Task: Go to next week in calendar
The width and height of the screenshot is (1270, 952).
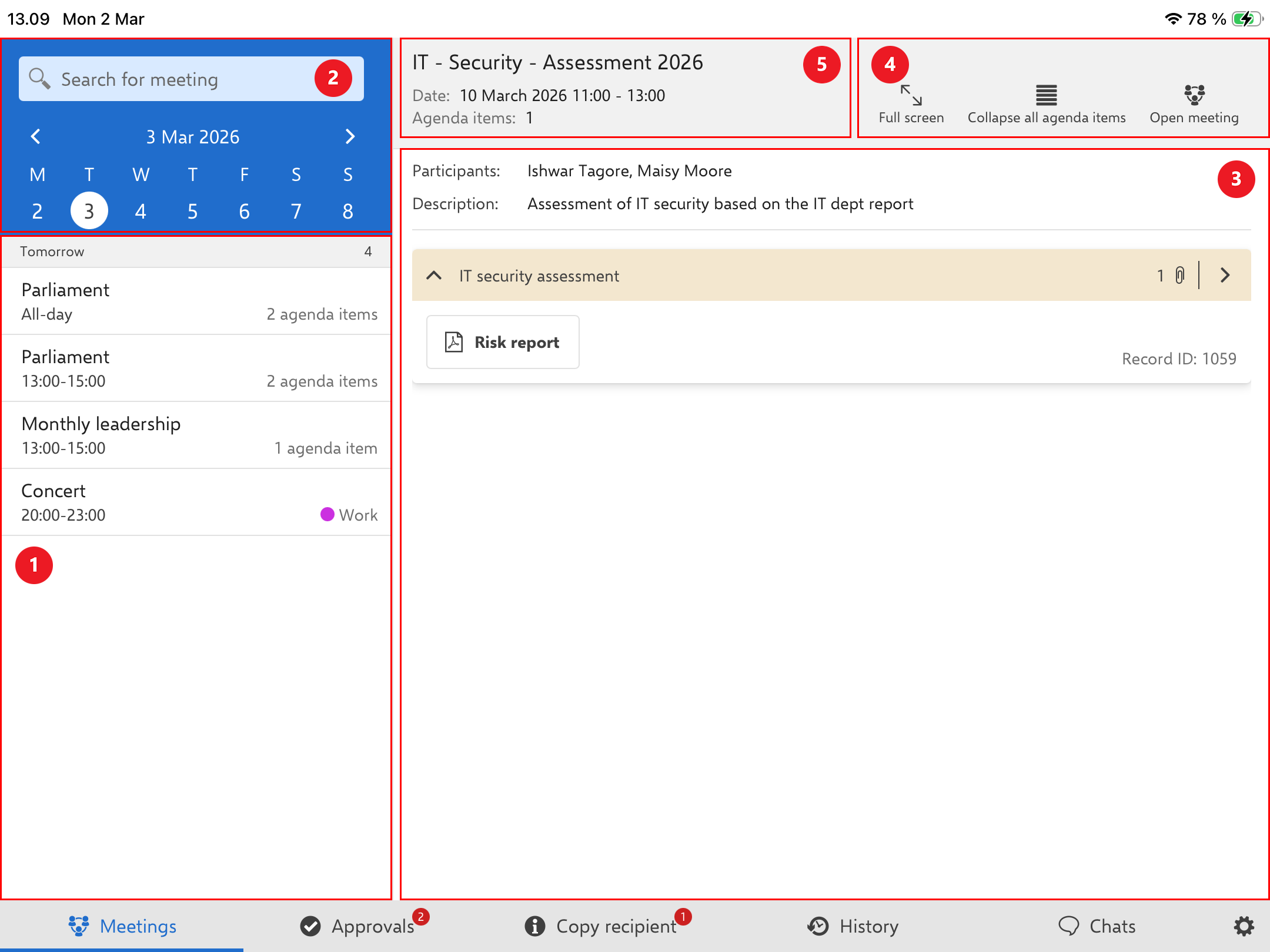Action: click(x=350, y=136)
